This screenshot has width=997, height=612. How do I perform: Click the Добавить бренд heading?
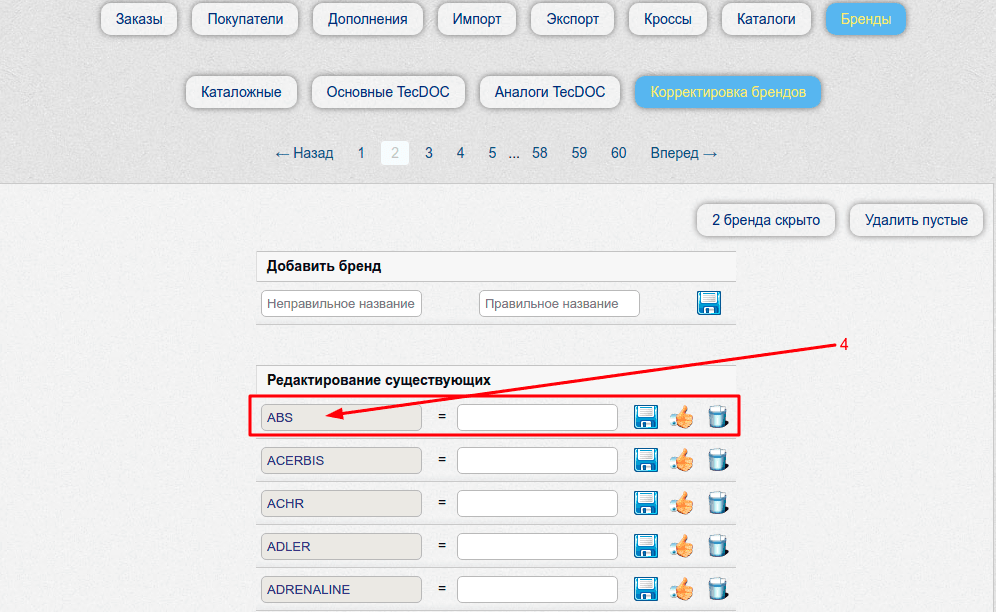(x=324, y=266)
